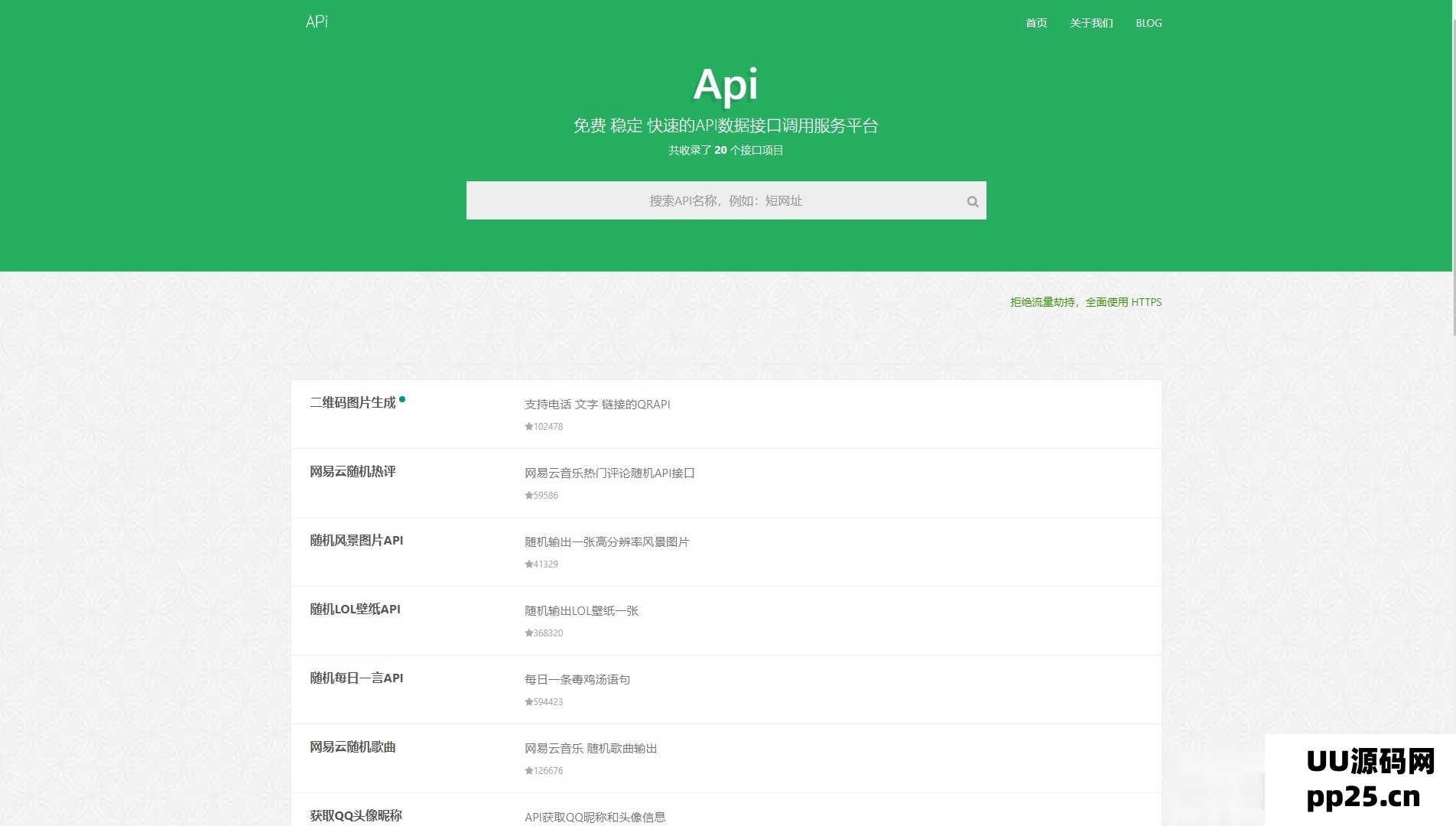The width and height of the screenshot is (1456, 826).
Task: Click the star icon next to 368320
Action: [528, 633]
